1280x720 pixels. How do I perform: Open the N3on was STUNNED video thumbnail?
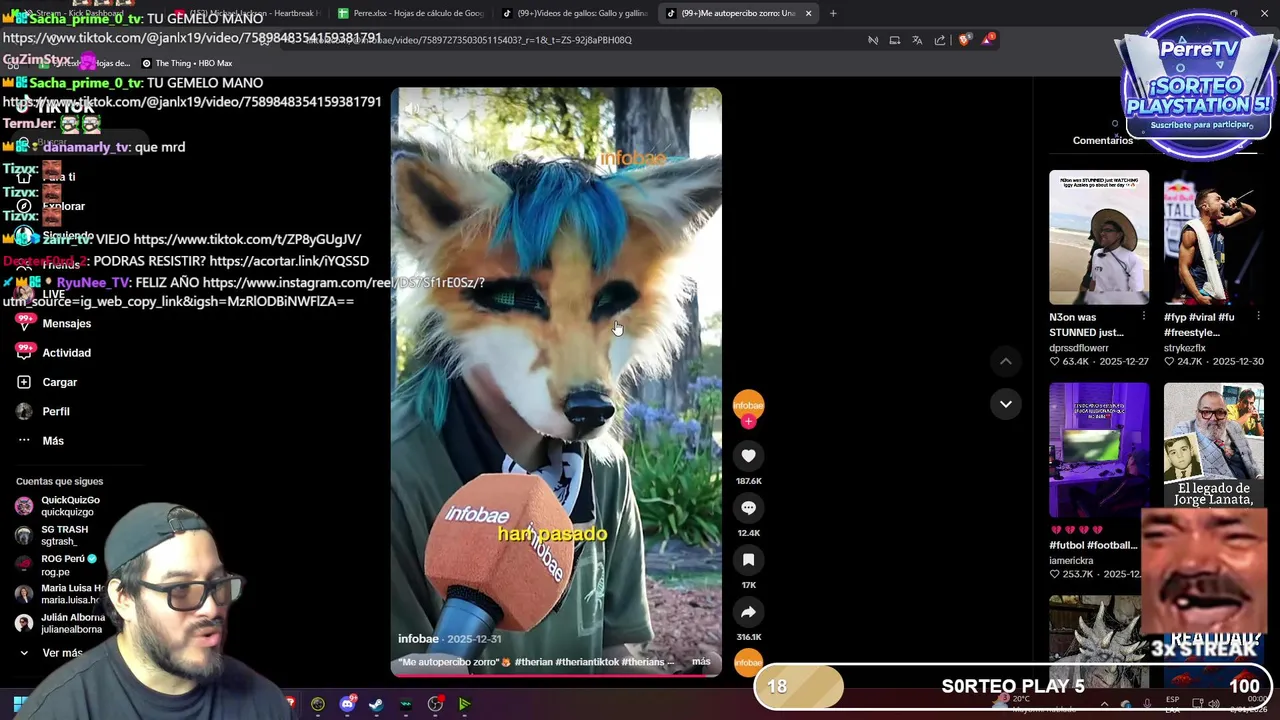point(1099,237)
